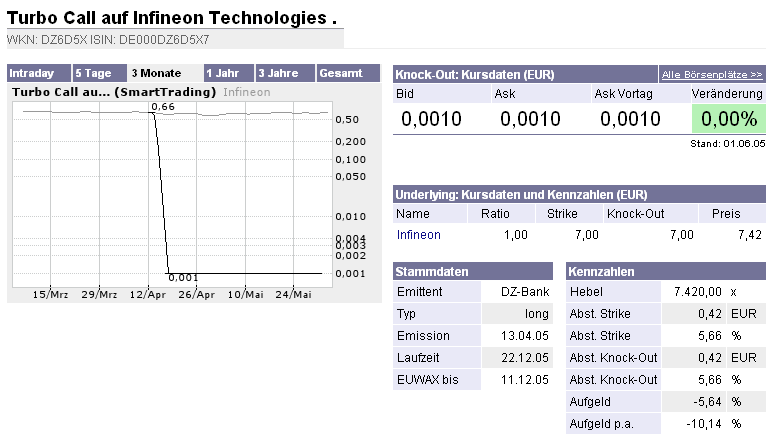Click the chart title Turbo Call au... (SmartTrading)
The height and width of the screenshot is (435, 766).
click(x=114, y=92)
